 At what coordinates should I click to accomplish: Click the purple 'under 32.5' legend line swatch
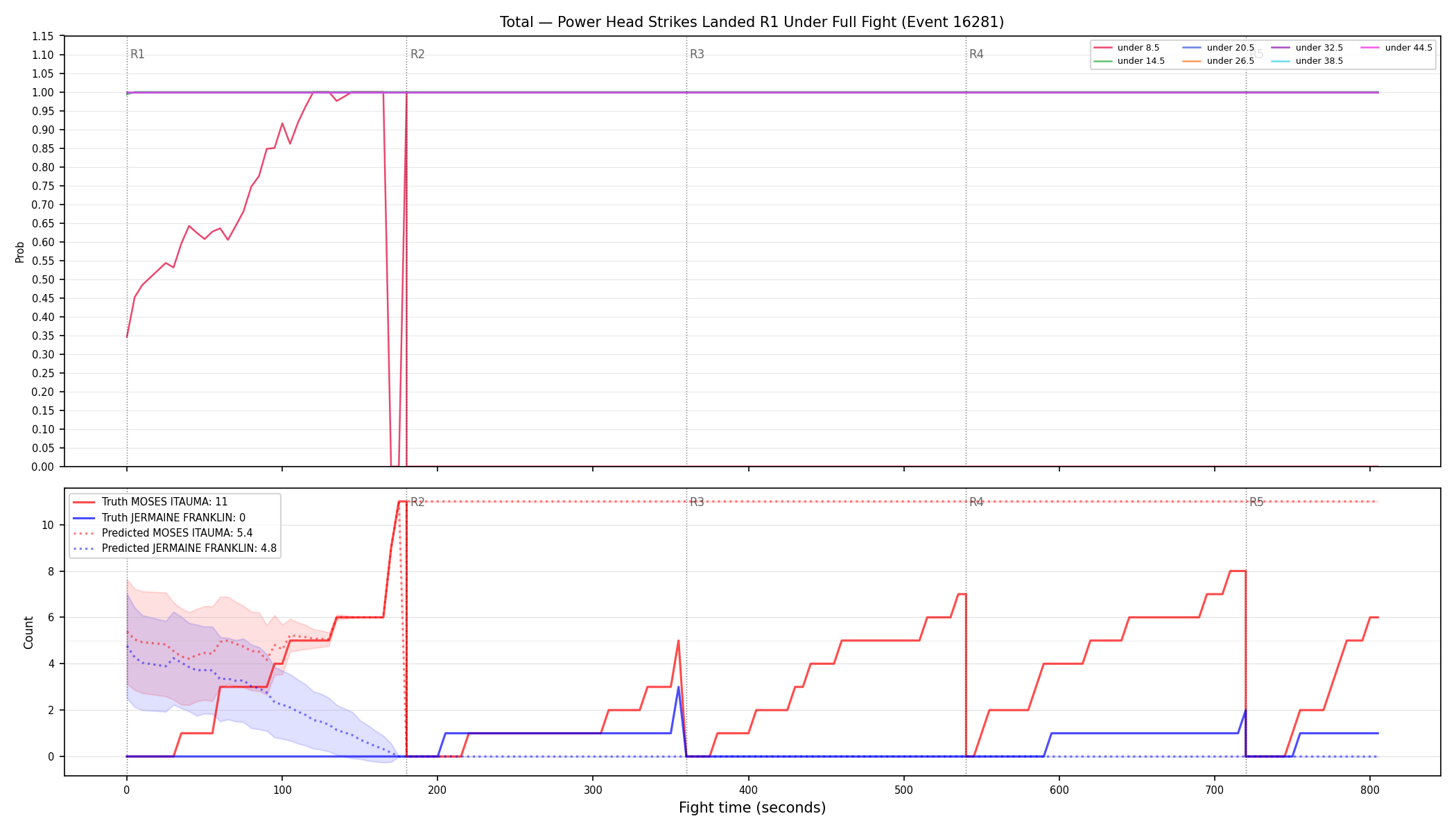coord(1280,48)
